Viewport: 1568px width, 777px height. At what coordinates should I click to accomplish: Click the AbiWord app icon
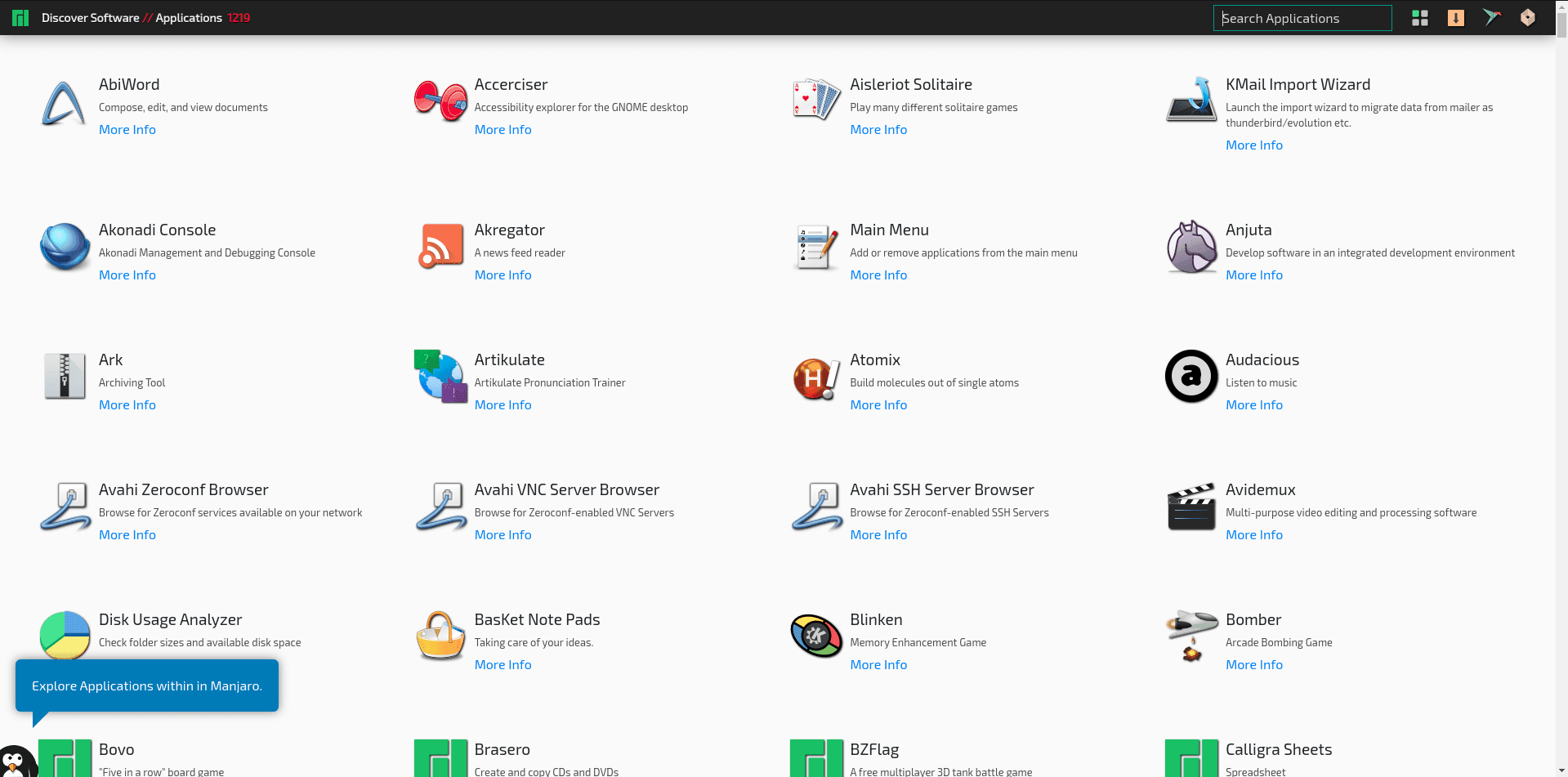click(x=65, y=103)
